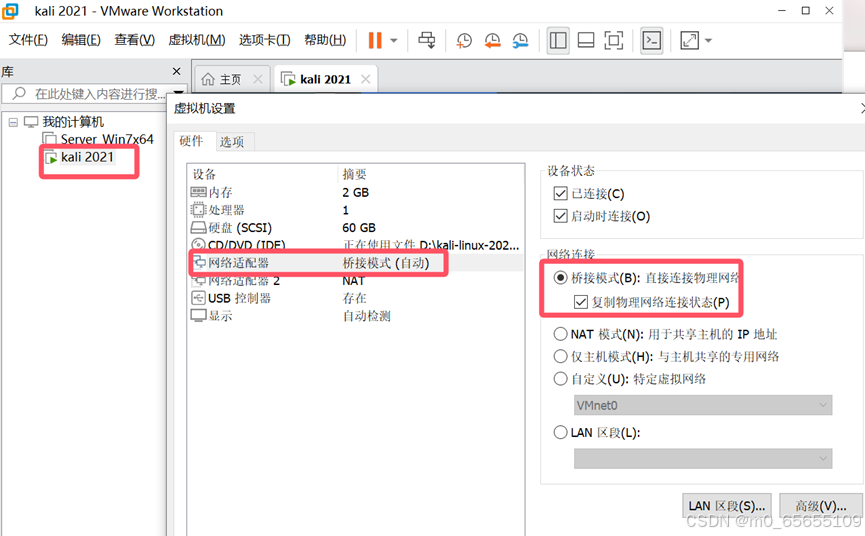Revert to snapshot with orange arrow icon
The image size is (865, 536).
tap(492, 40)
